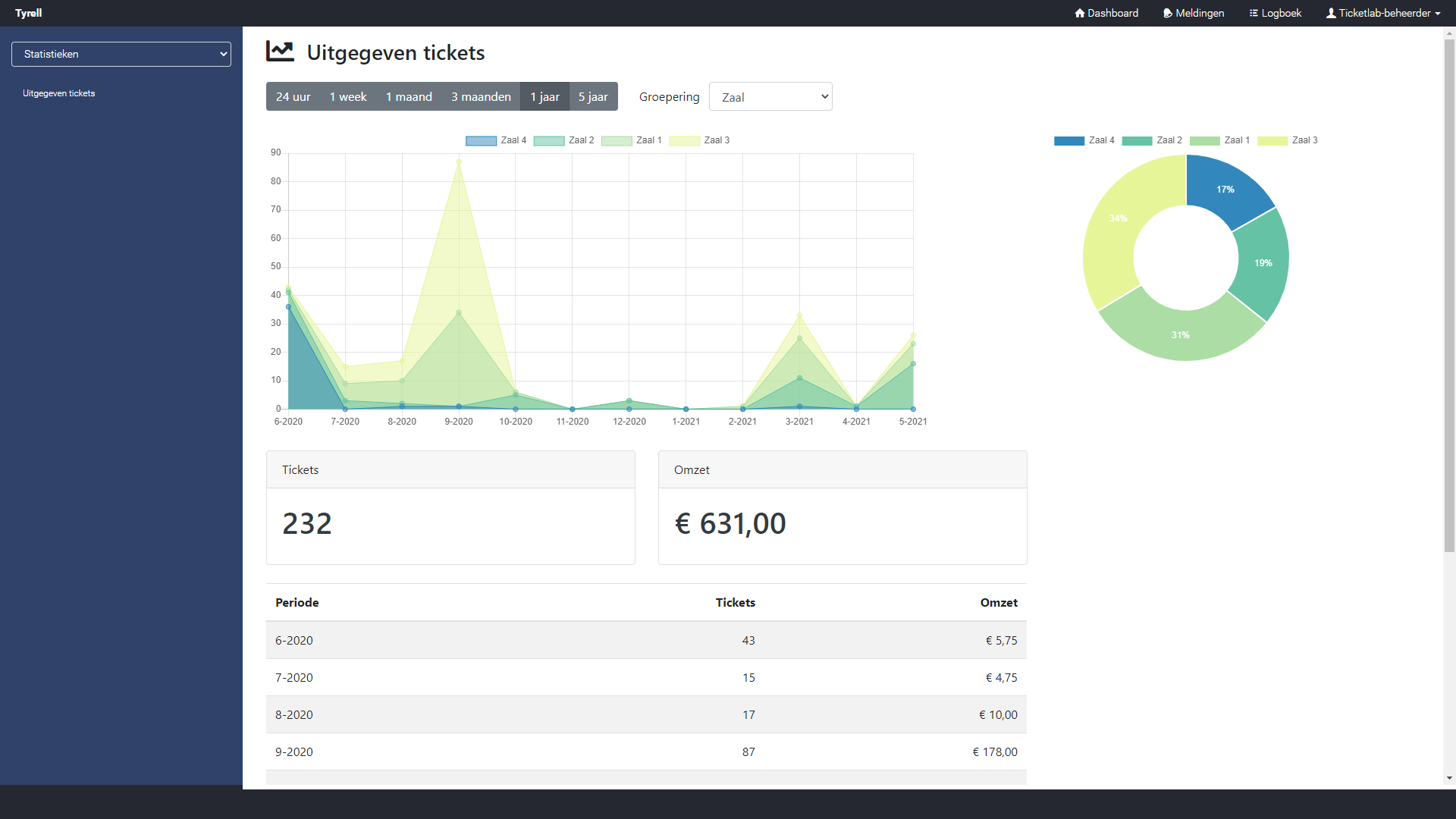1456x819 pixels.
Task: Select the 1 week period
Action: pos(348,96)
